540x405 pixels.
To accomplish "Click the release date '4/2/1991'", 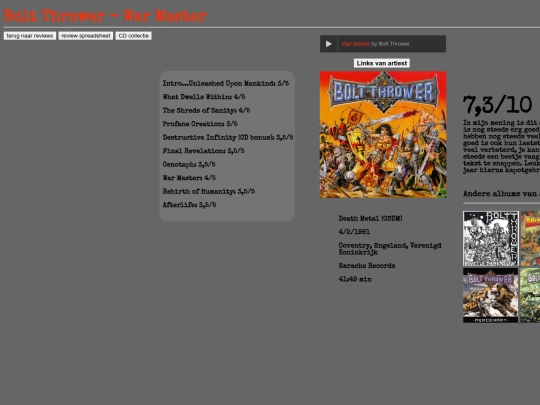I will [354, 232].
